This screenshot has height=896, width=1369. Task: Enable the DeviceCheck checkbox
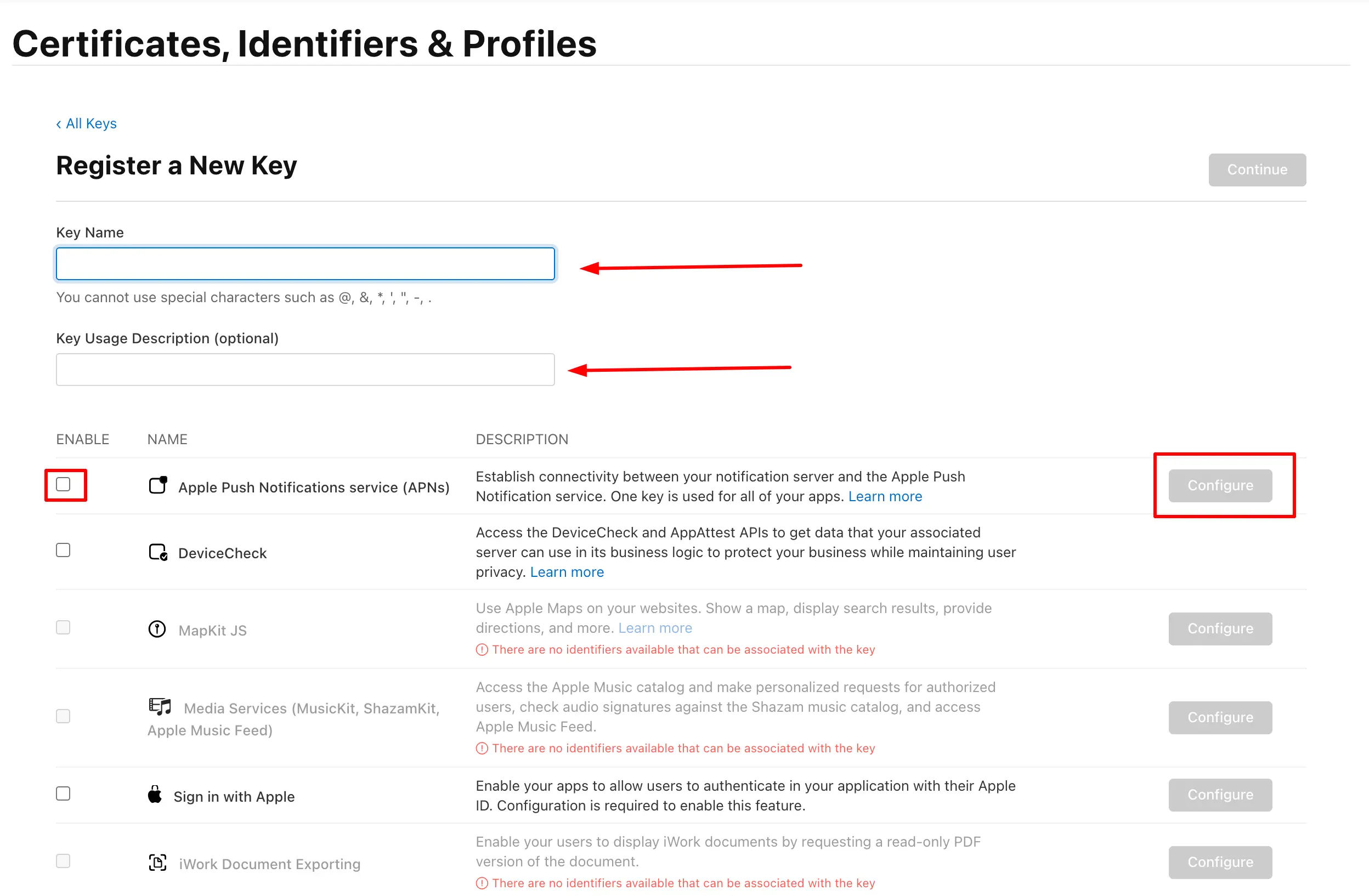point(63,550)
